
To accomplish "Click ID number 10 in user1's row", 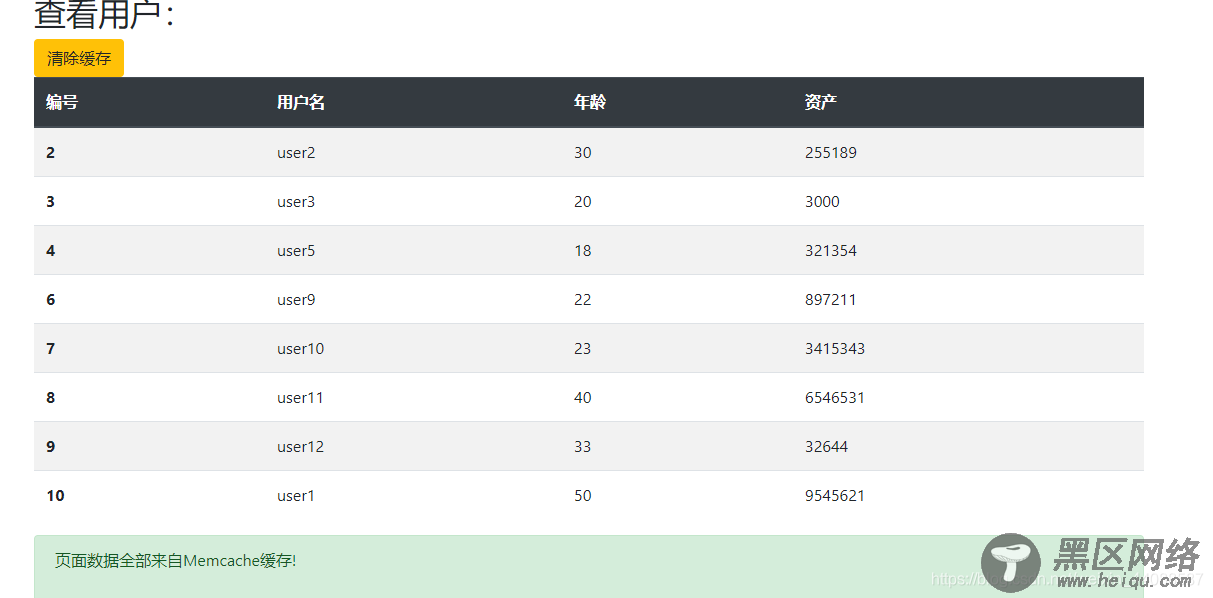I will (55, 496).
